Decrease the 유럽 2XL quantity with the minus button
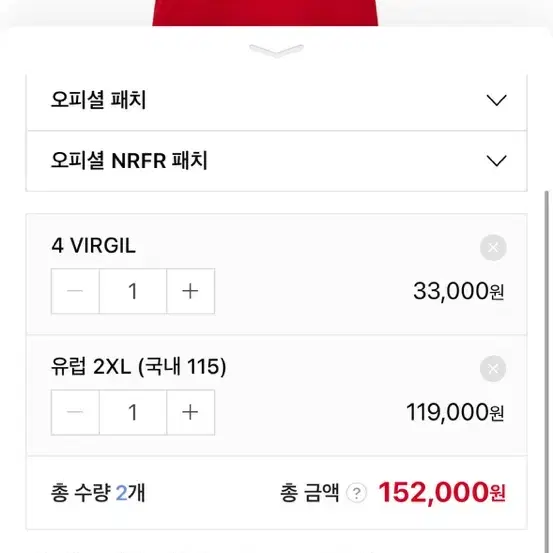Screen dimensions: 553x553 (x=75, y=412)
